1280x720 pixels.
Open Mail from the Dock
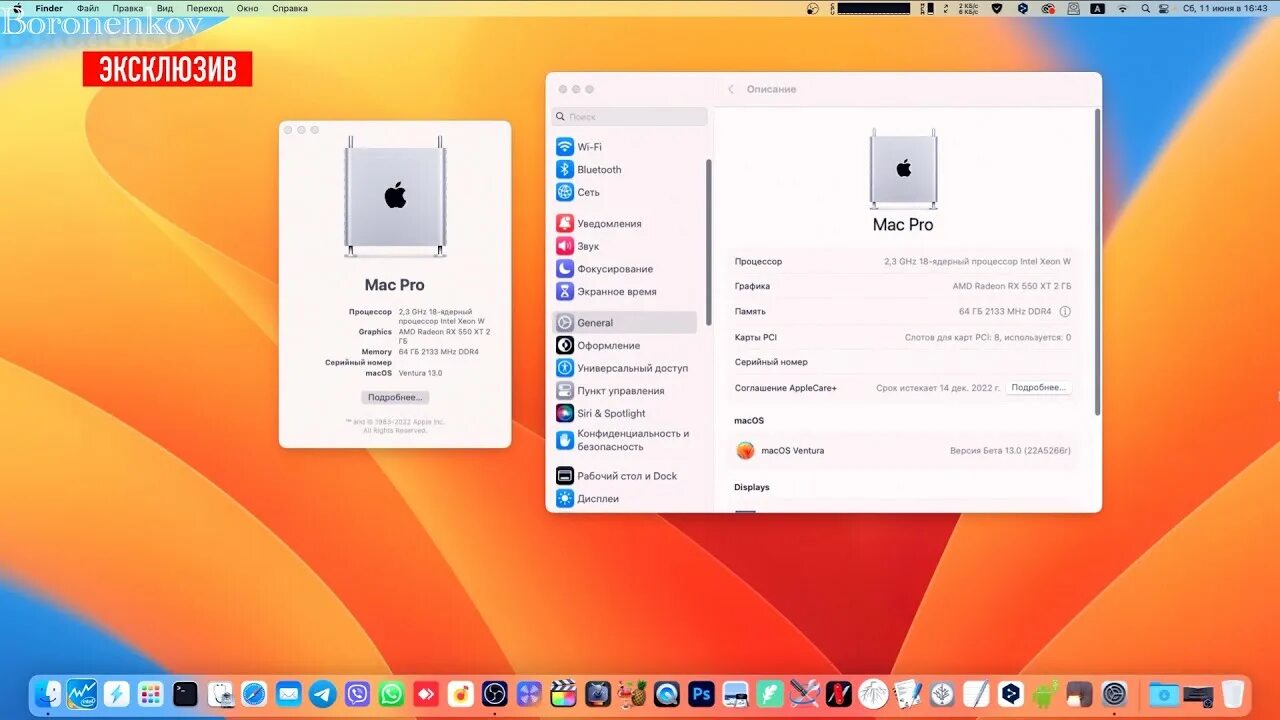[x=288, y=693]
